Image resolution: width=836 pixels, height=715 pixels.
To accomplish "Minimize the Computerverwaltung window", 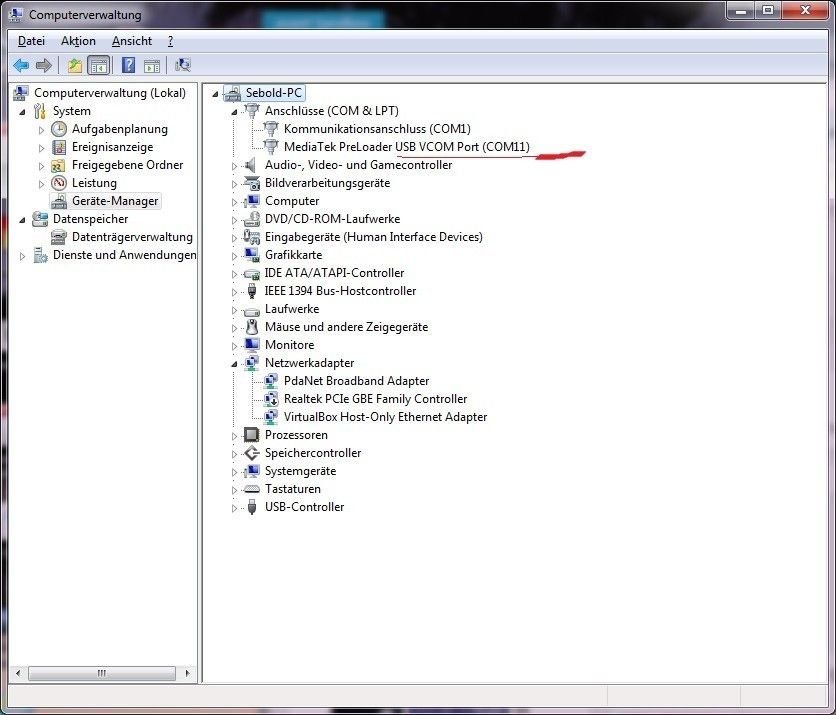I will pos(741,10).
